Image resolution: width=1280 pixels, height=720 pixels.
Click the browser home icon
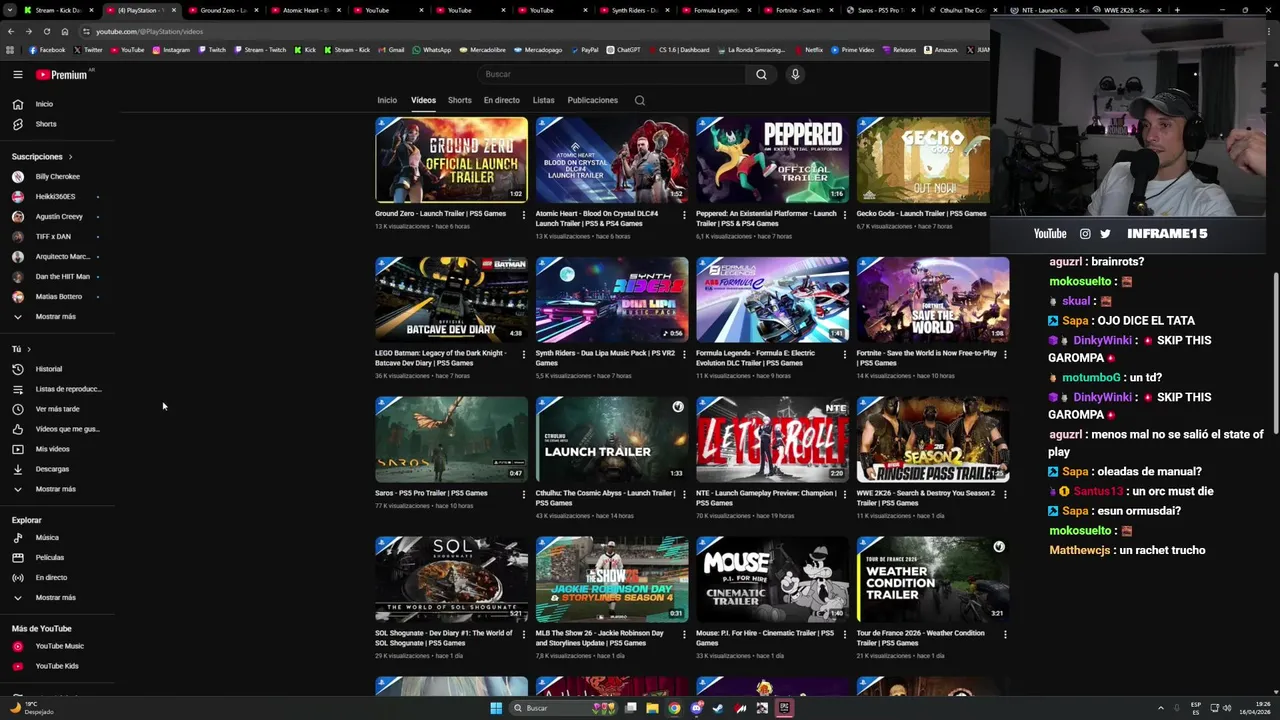[x=65, y=31]
